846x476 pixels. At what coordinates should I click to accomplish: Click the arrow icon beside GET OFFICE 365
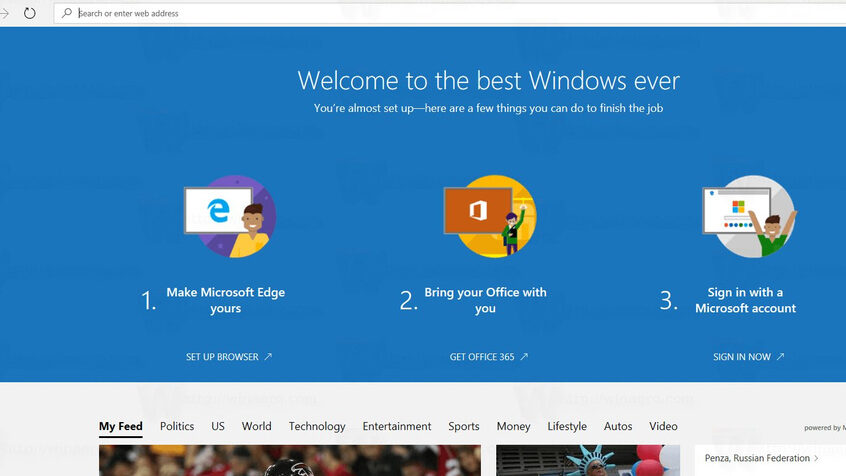524,357
